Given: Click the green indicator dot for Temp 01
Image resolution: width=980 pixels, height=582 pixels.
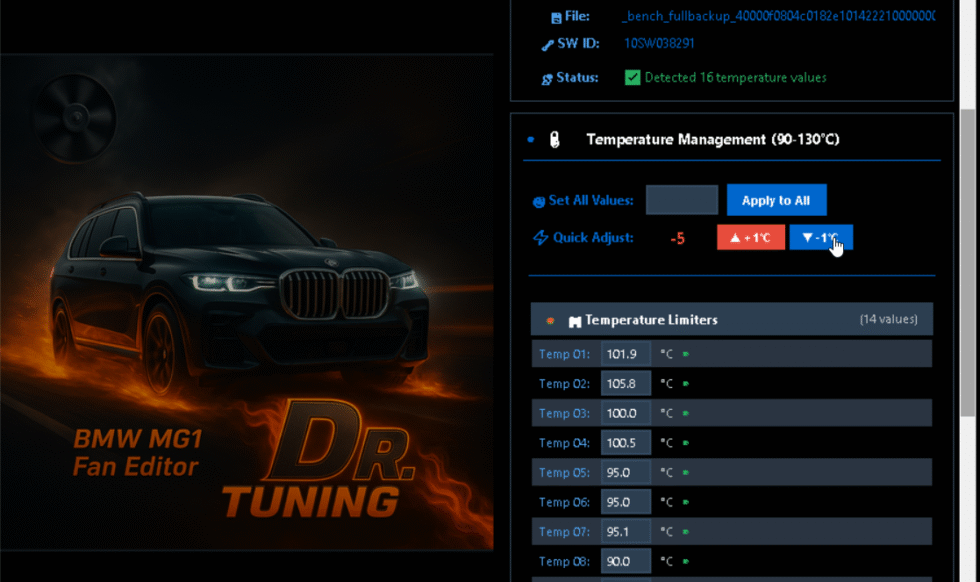Looking at the screenshot, I should pyautogui.click(x=686, y=354).
